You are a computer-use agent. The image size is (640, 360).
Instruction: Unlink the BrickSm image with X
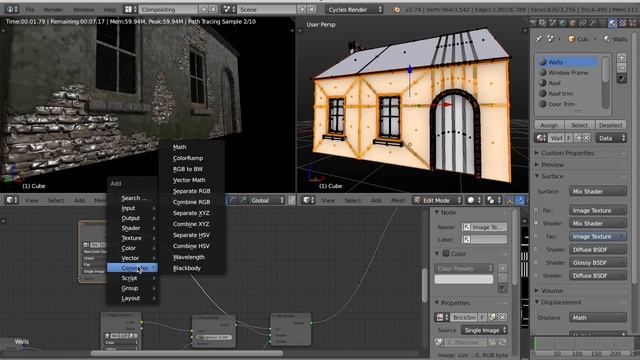click(x=502, y=317)
